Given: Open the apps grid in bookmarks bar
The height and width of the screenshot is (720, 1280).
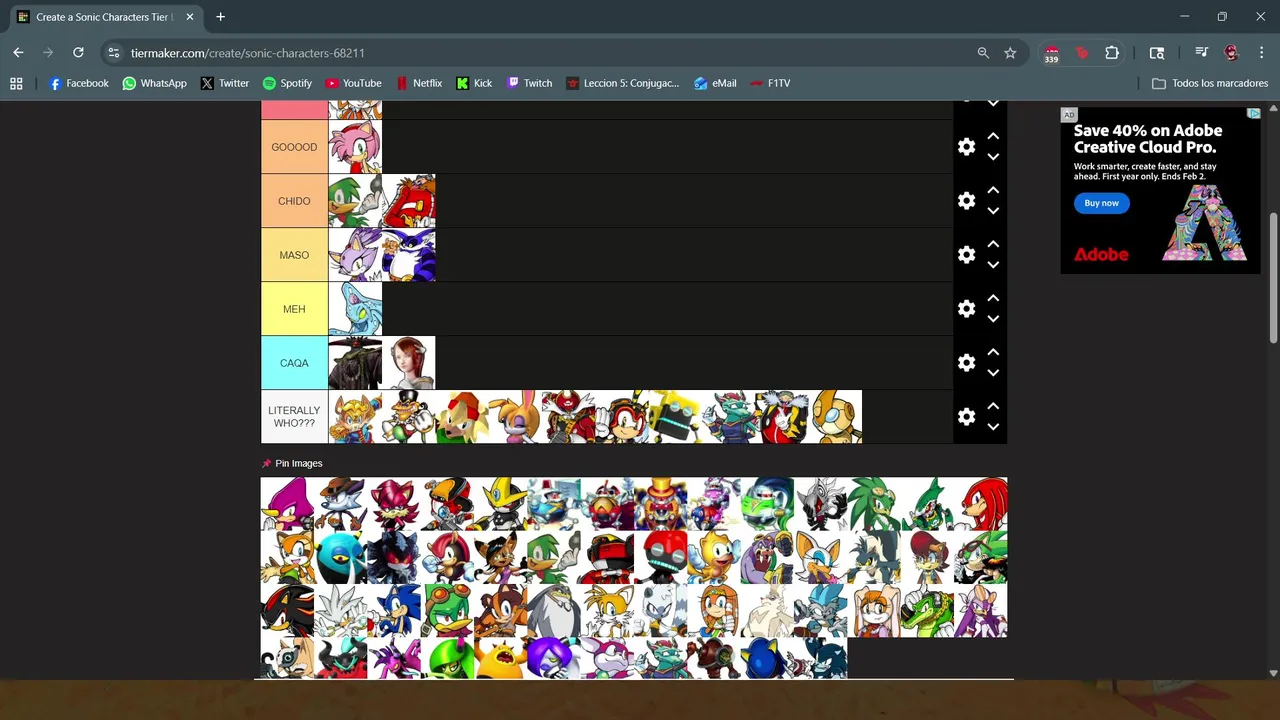Looking at the screenshot, I should tap(16, 83).
